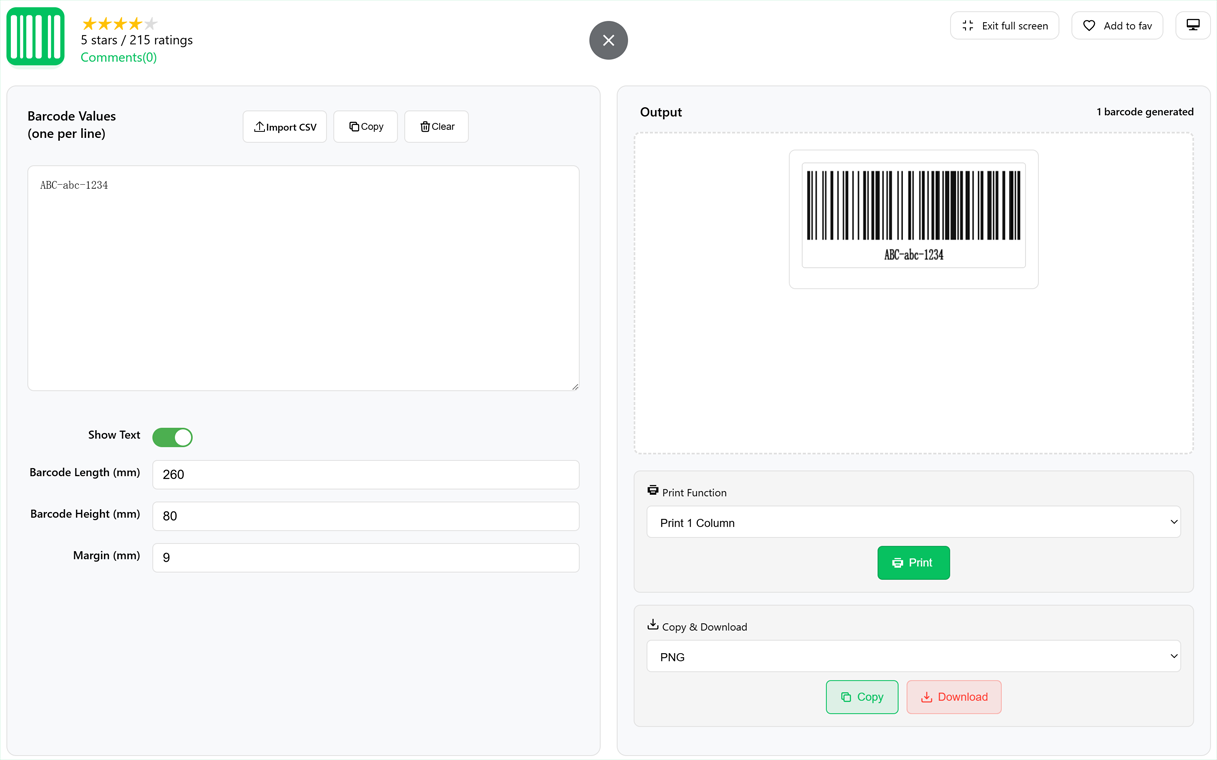1217x760 pixels.
Task: Click the text area resize handle
Action: [x=574, y=386]
